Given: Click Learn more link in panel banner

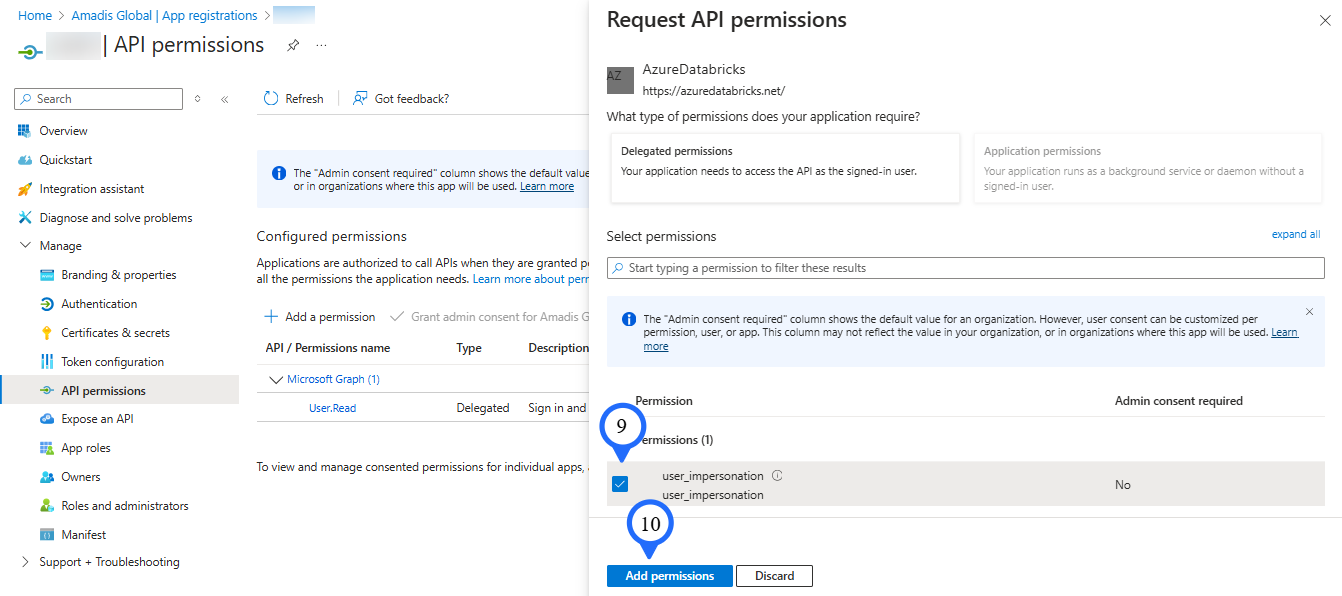Looking at the screenshot, I should (x=1284, y=332).
